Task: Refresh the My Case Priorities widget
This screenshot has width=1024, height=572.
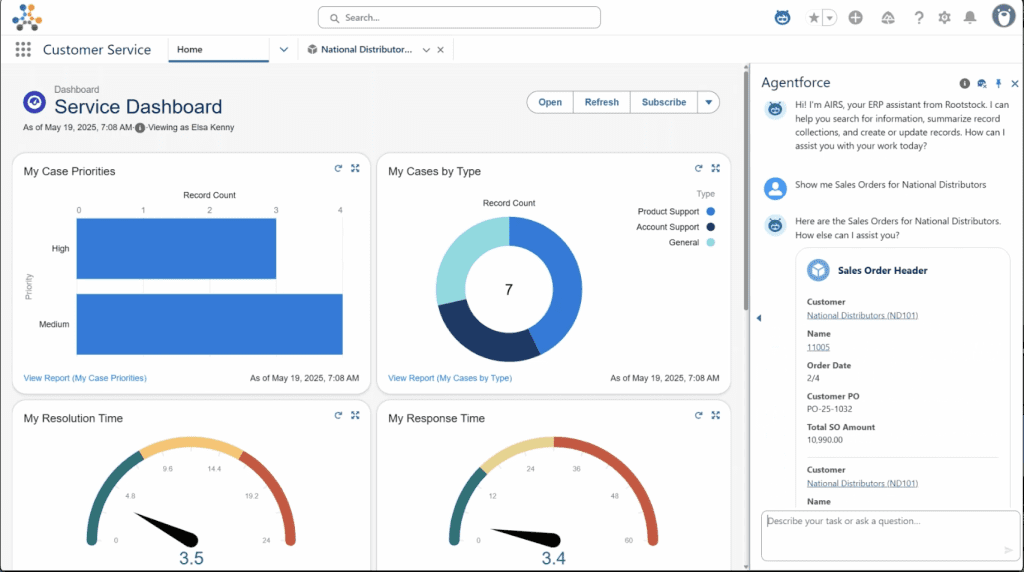Action: coord(338,168)
